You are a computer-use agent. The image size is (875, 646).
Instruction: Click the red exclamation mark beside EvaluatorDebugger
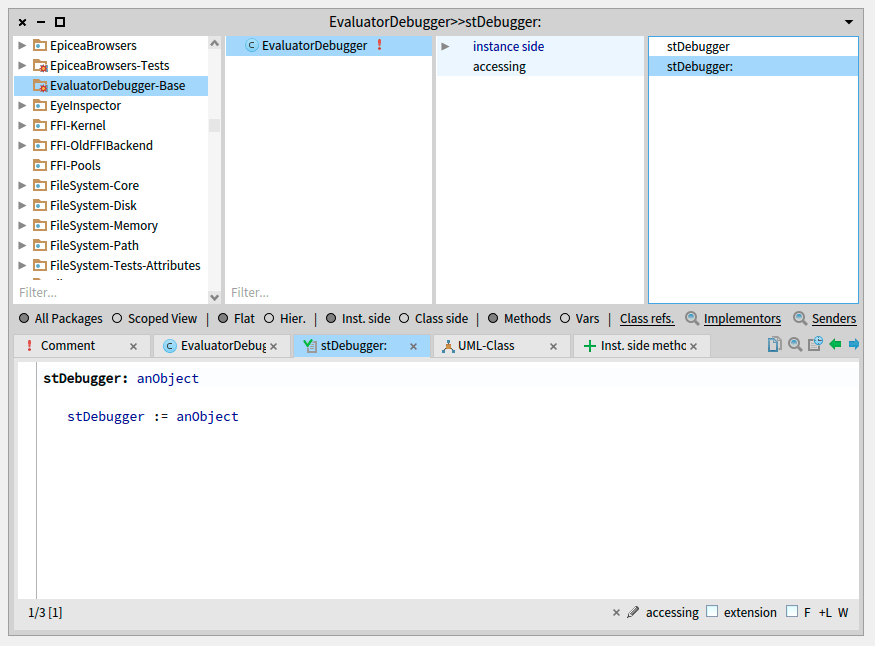[x=379, y=46]
